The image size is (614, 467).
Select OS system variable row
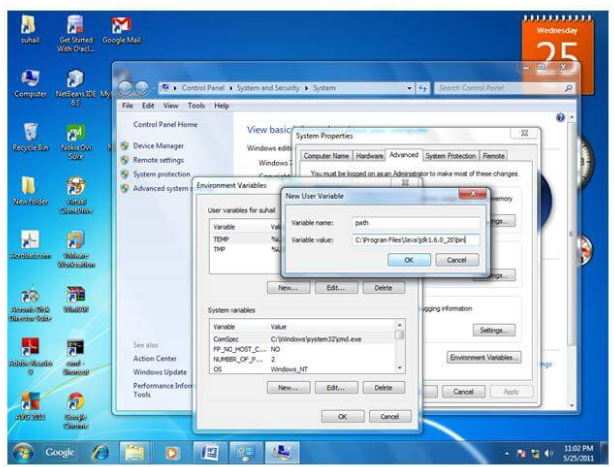point(304,369)
